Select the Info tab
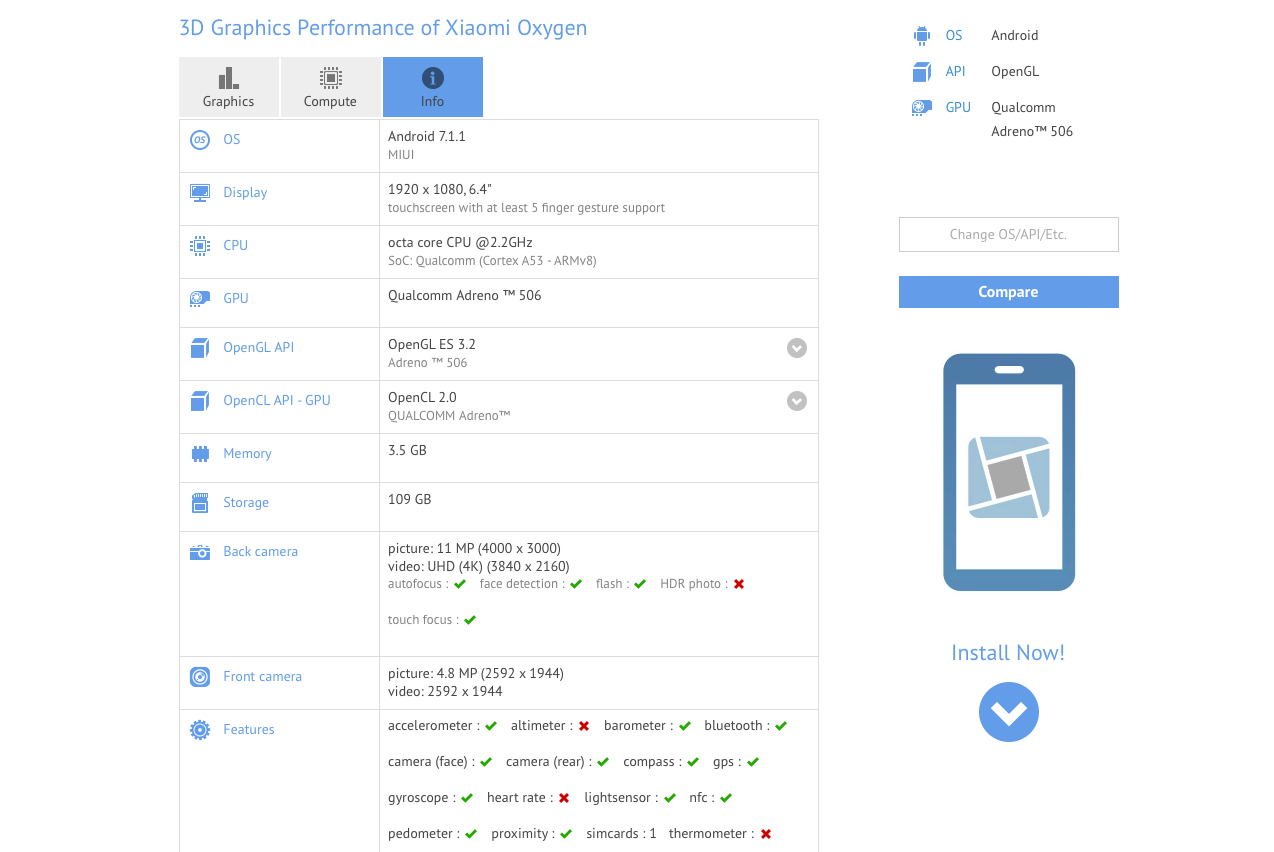Viewport: 1274px width, 852px height. [432, 87]
